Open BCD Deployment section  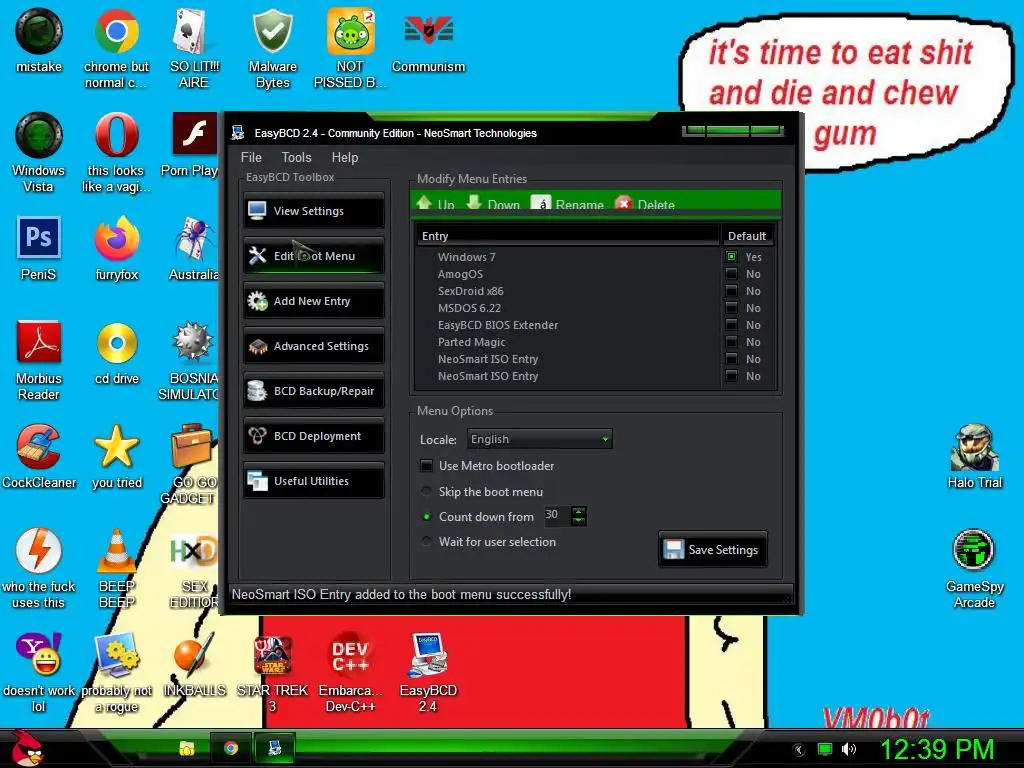coord(313,436)
